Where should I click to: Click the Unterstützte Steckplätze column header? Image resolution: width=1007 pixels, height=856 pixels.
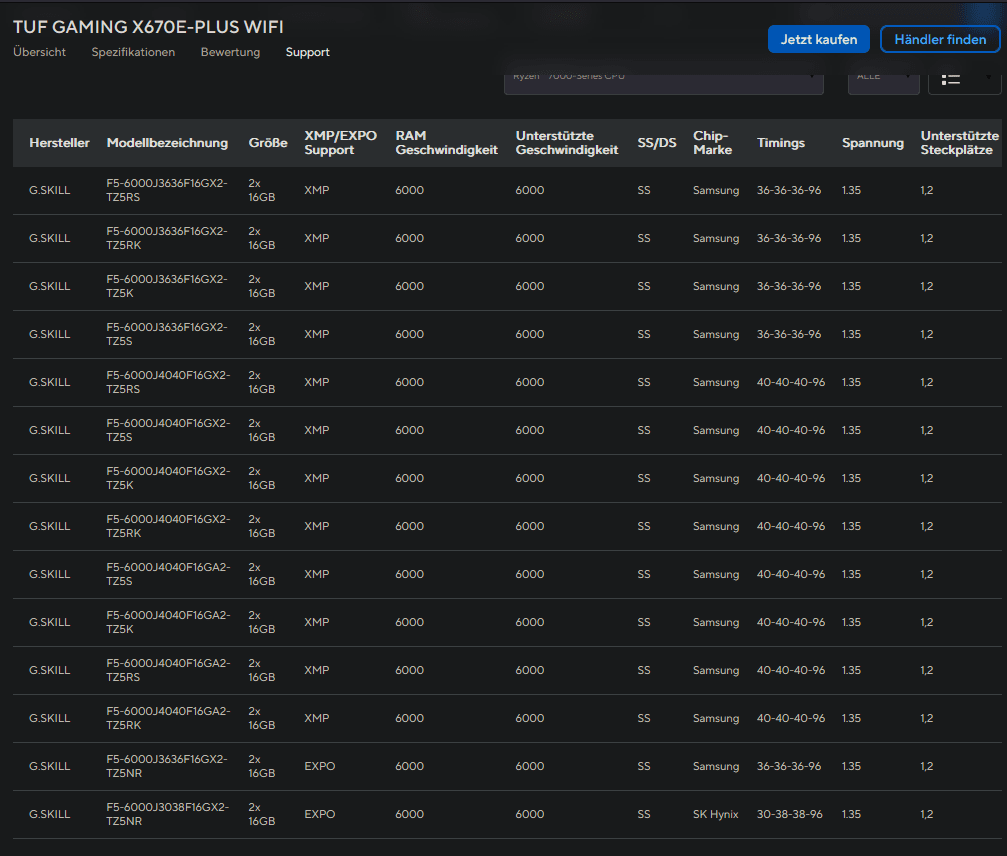959,143
